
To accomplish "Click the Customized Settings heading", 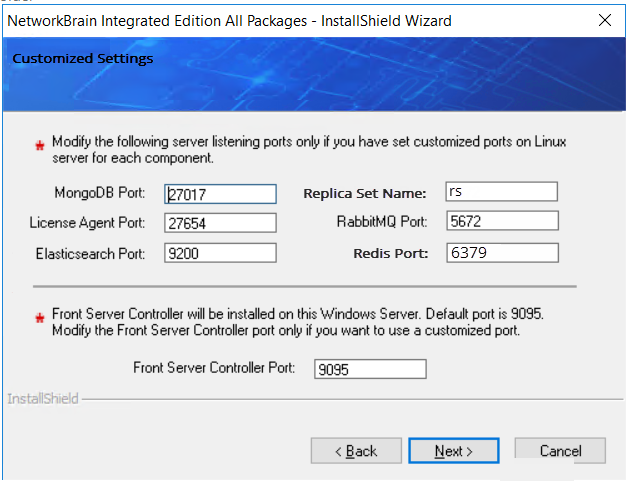I will [x=83, y=58].
